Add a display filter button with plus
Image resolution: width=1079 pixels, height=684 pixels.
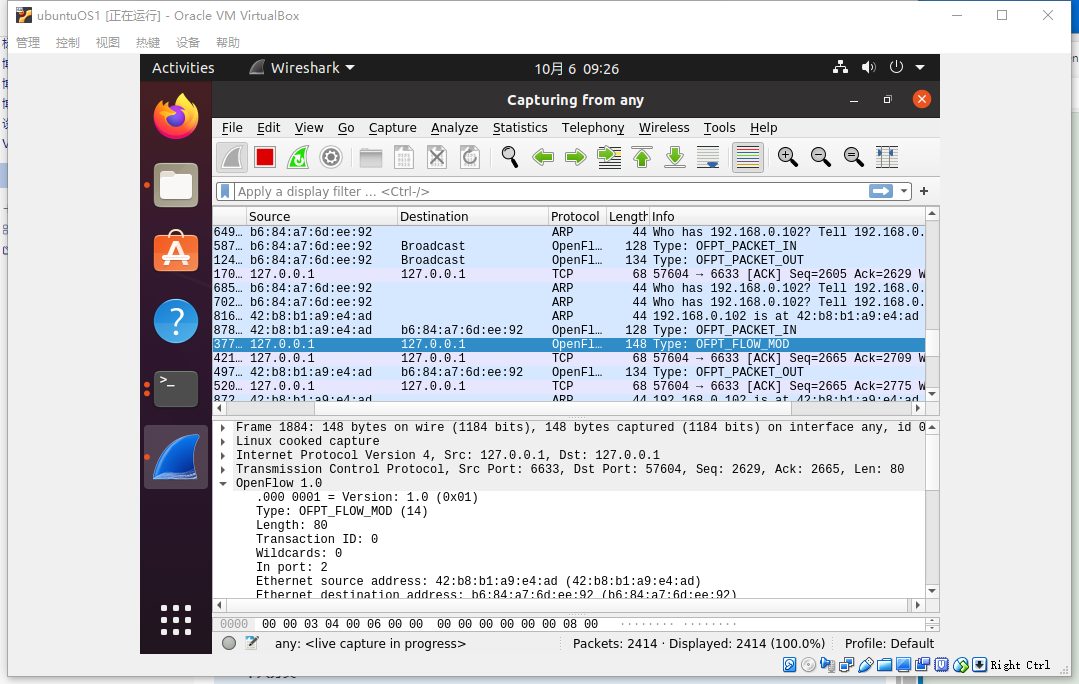click(923, 191)
